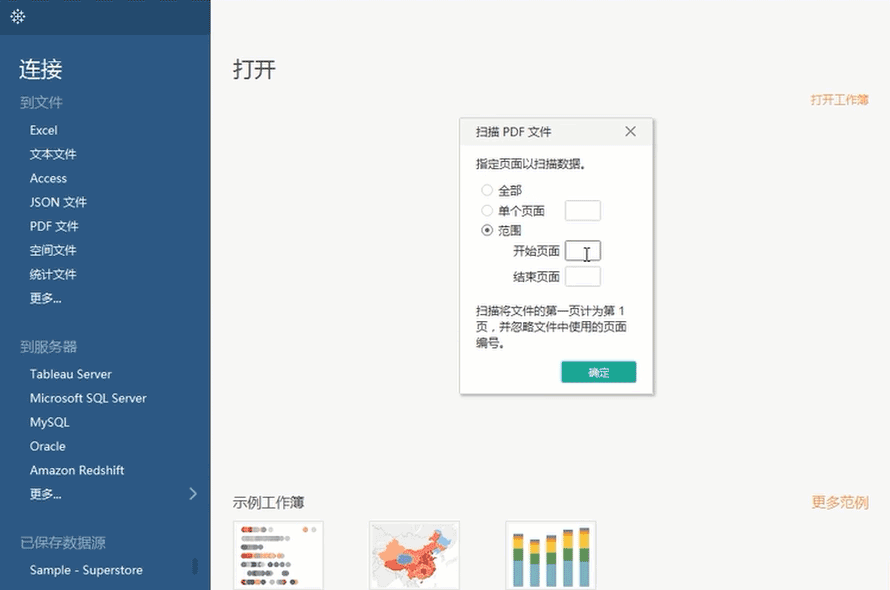
Task: Open the China map sample workbook
Action: pyautogui.click(x=414, y=555)
